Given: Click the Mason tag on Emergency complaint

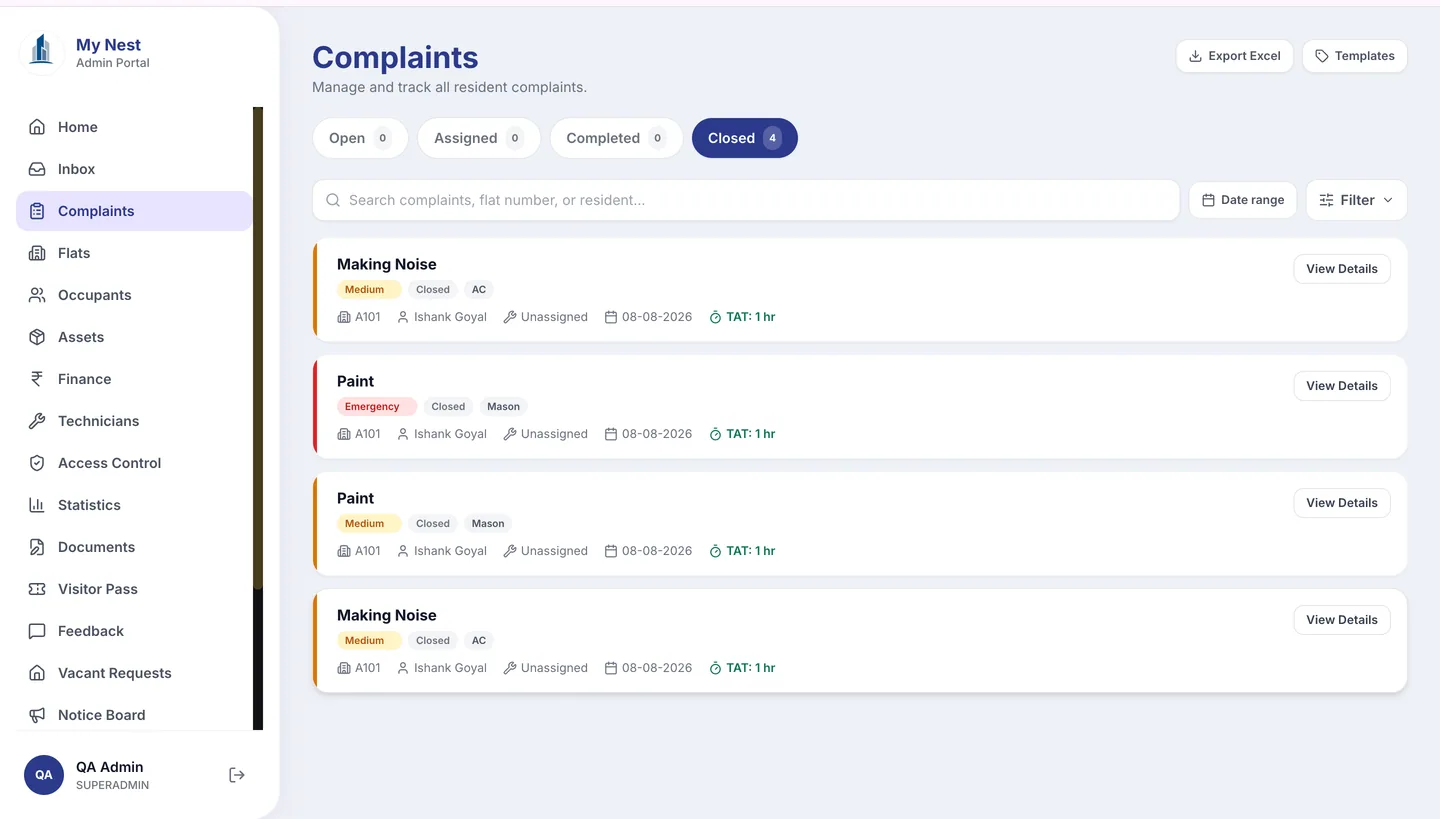Looking at the screenshot, I should [503, 407].
